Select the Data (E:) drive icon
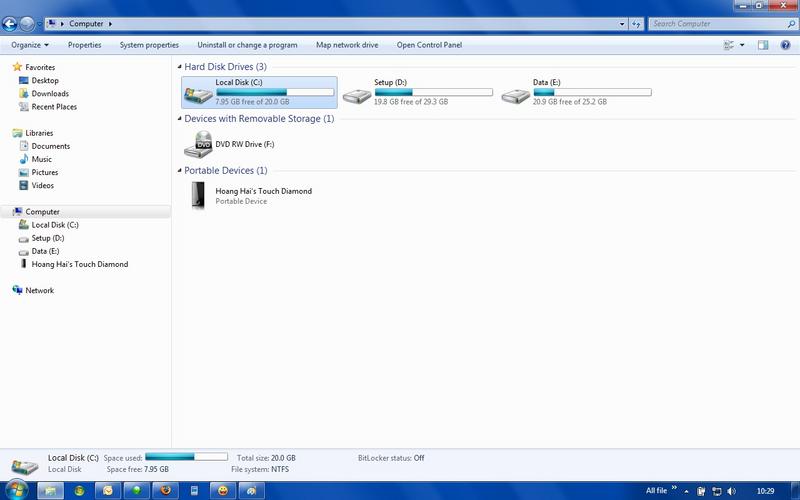 pos(516,93)
